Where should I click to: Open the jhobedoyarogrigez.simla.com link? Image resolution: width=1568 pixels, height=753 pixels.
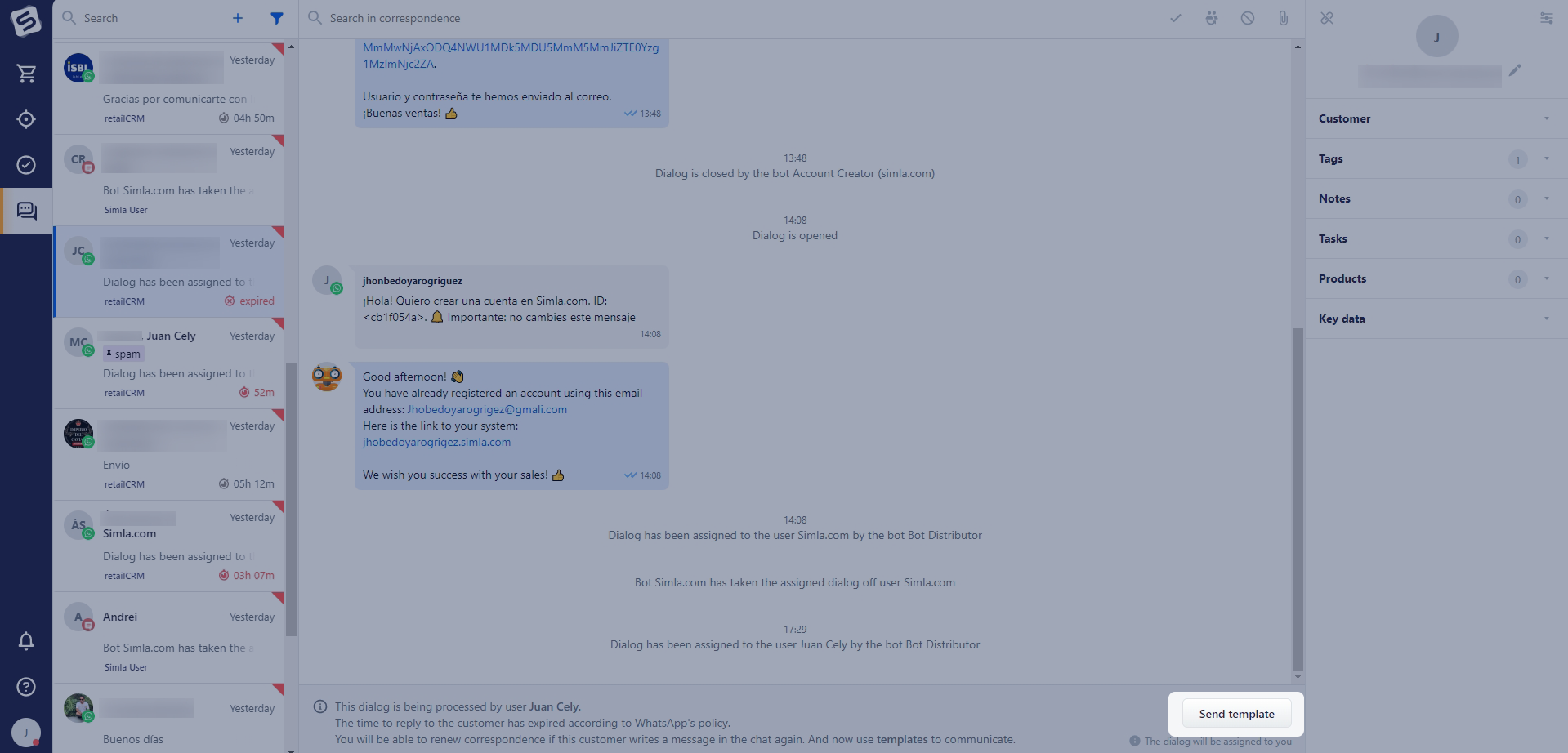[436, 442]
